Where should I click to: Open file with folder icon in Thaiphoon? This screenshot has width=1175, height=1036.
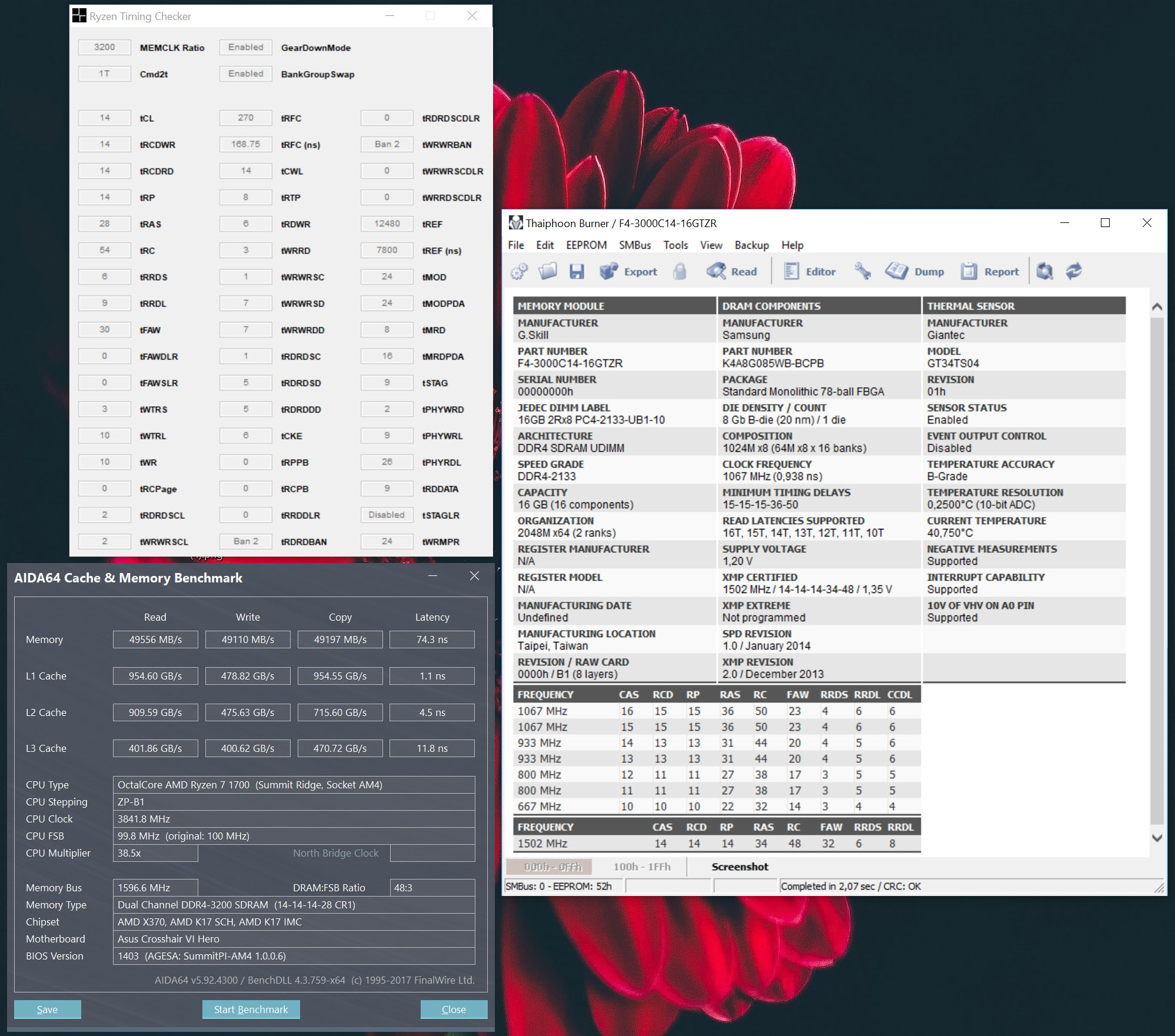(x=547, y=271)
